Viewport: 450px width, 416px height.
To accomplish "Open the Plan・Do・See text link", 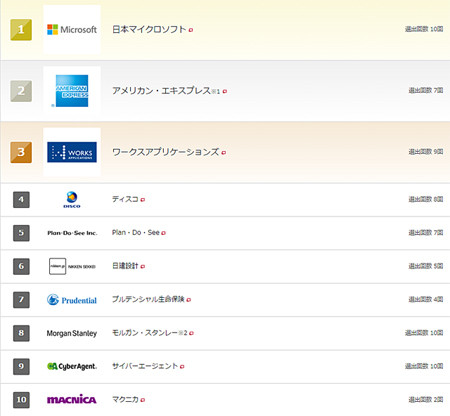I will pyautogui.click(x=136, y=233).
